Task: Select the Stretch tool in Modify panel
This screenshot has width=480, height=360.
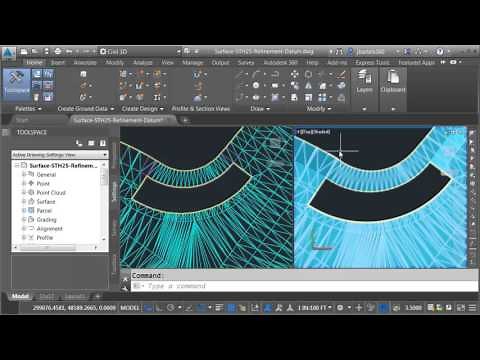Action: 294,97
